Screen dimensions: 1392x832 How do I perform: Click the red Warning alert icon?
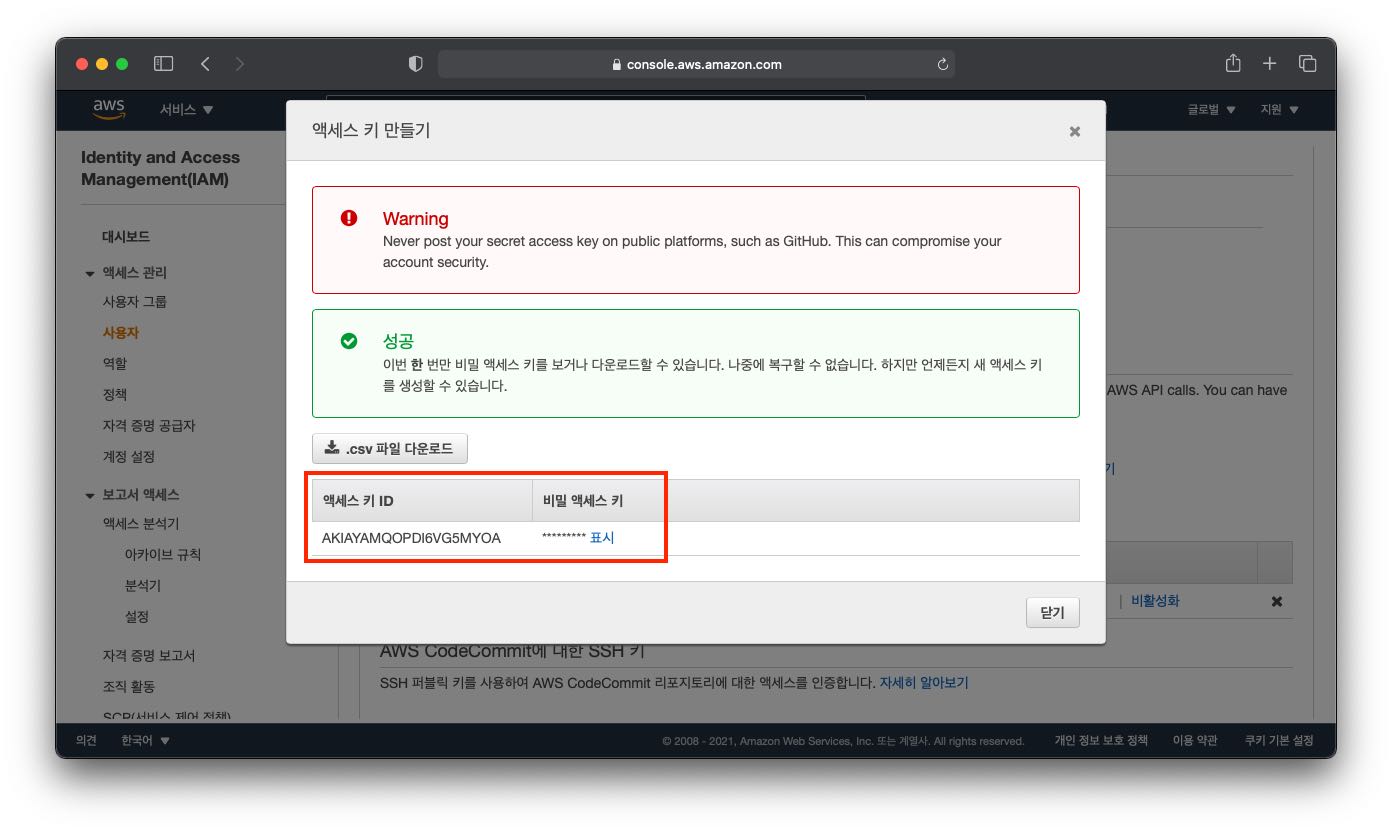(349, 218)
